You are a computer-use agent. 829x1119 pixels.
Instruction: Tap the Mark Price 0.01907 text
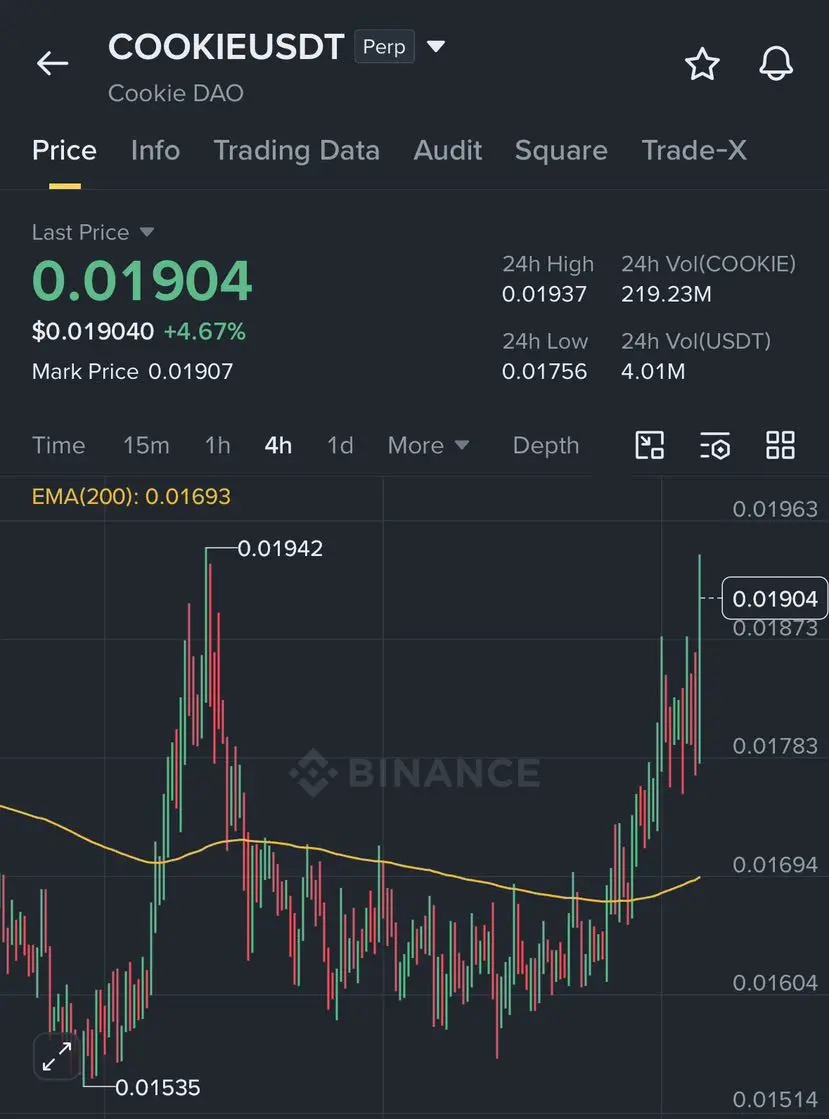pos(133,371)
